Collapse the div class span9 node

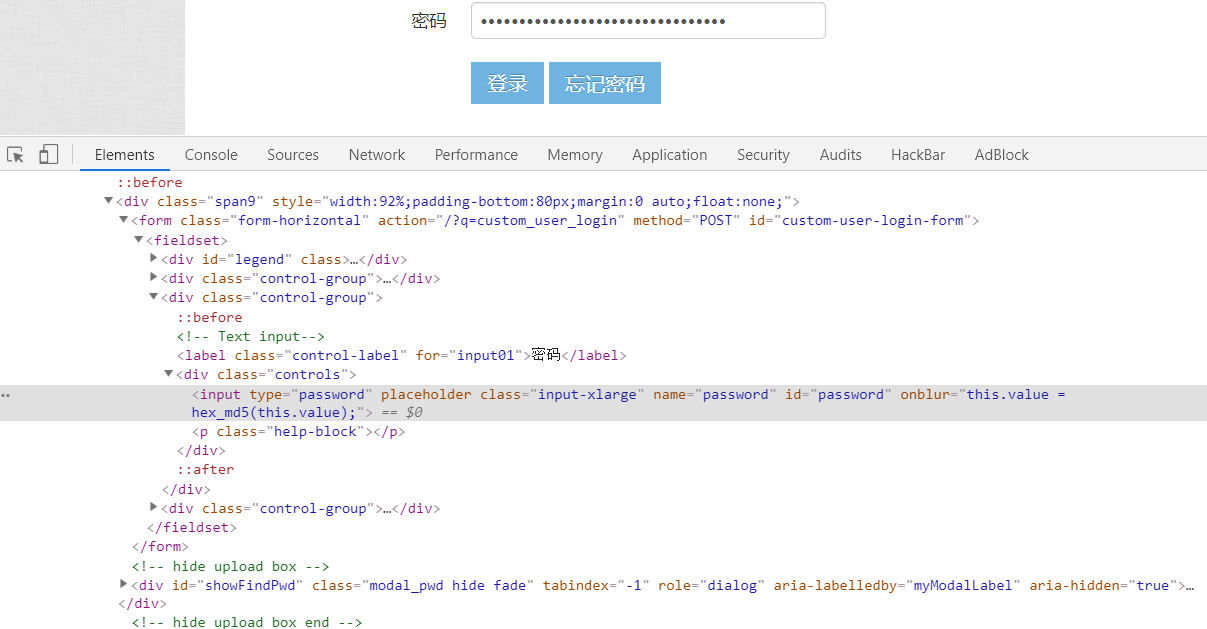coord(108,201)
